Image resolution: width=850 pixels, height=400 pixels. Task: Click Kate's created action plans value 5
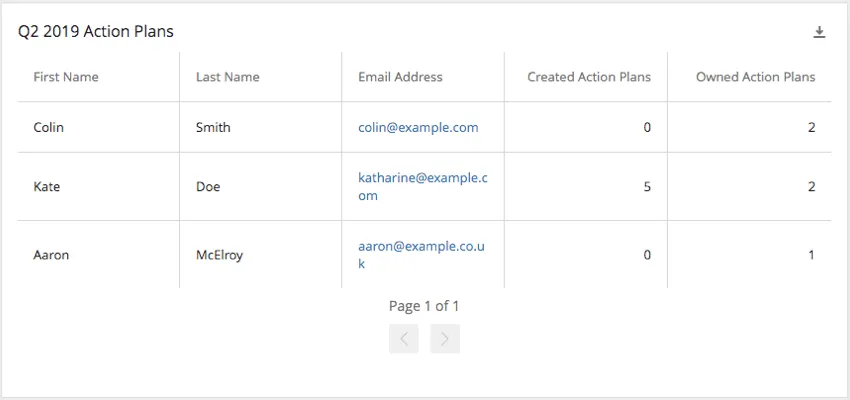(647, 187)
